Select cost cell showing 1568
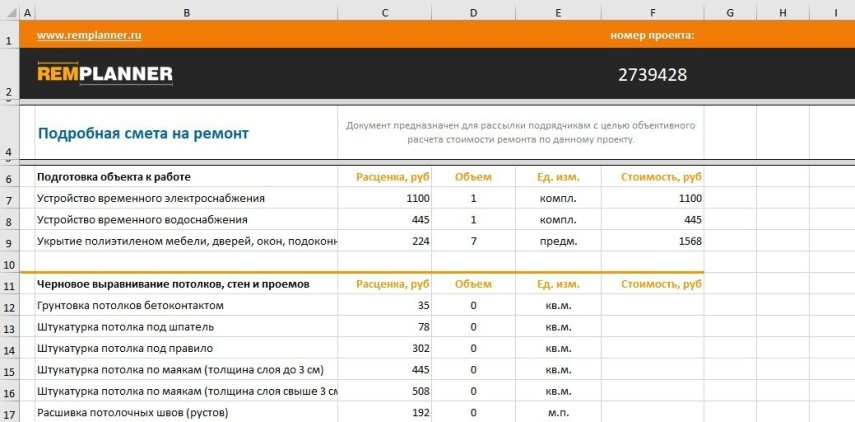The image size is (855, 422). pos(652,241)
